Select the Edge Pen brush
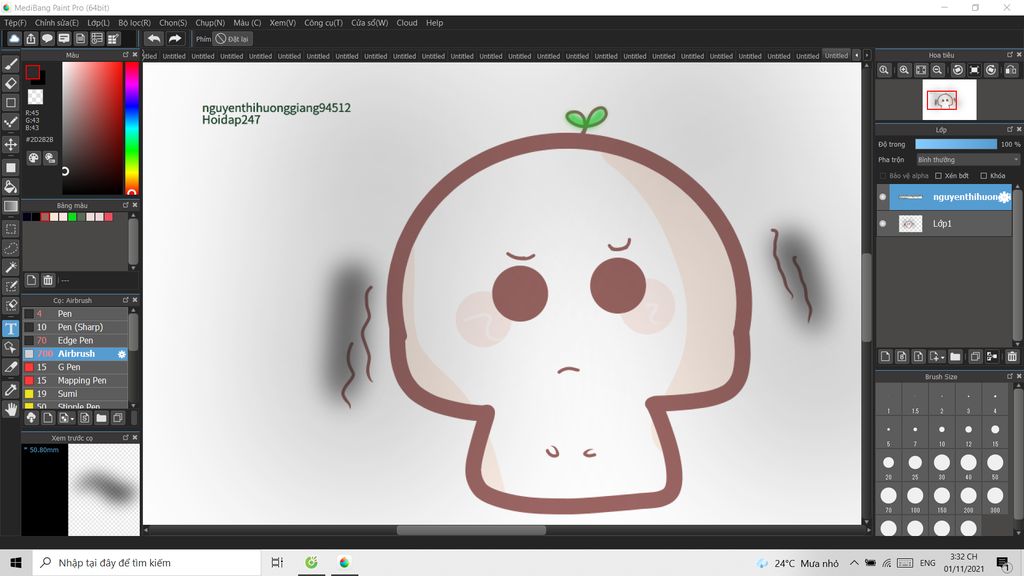This screenshot has width=1024, height=576. click(x=75, y=340)
